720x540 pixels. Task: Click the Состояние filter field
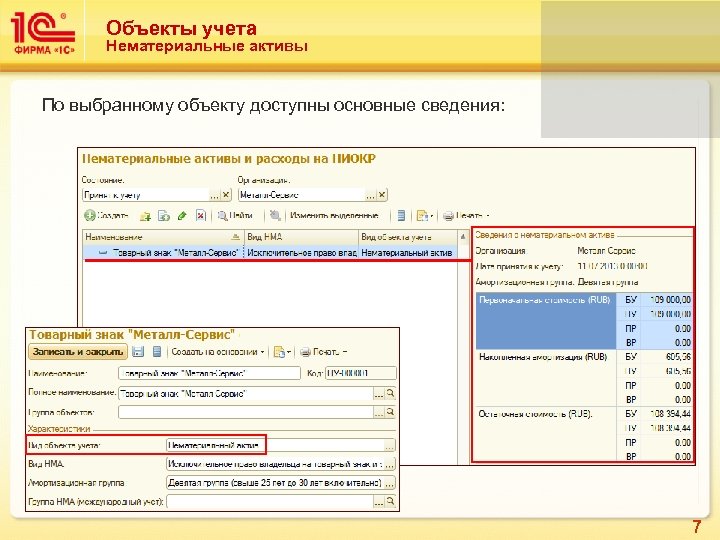[146, 195]
